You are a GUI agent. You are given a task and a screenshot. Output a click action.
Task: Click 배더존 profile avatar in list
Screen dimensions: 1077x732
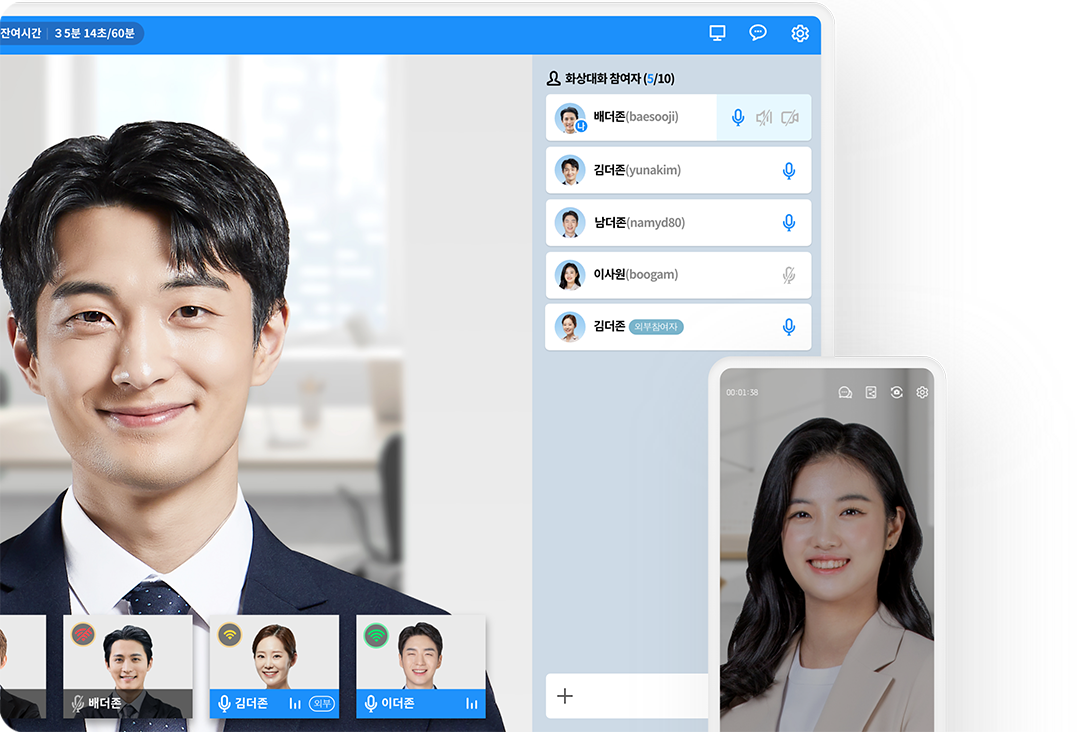tap(570, 118)
